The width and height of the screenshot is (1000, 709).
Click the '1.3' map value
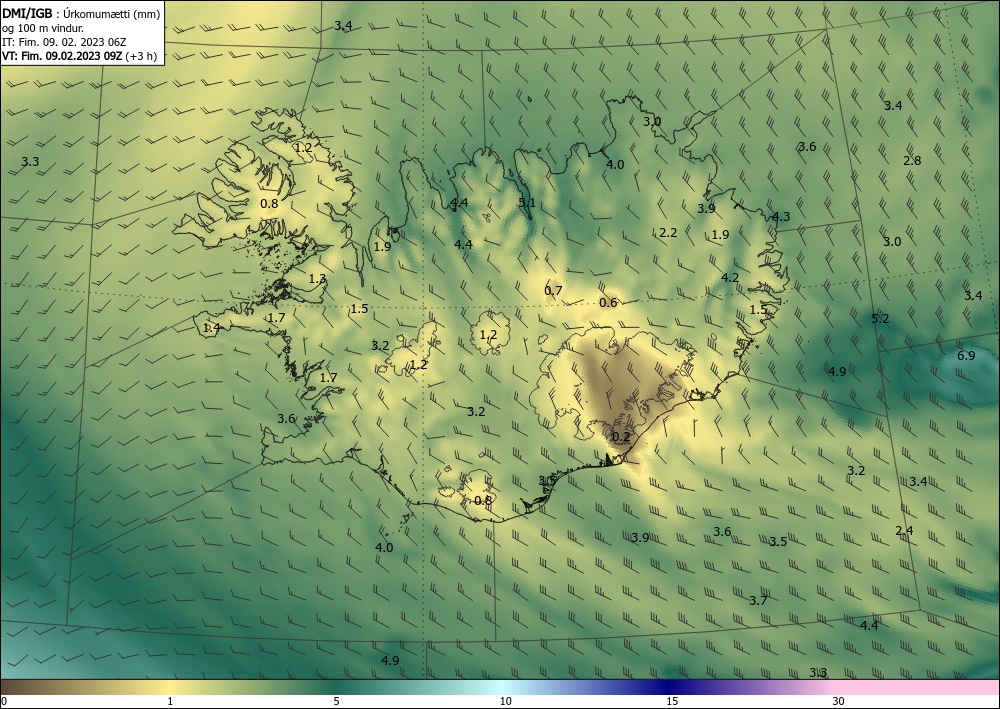click(x=317, y=279)
